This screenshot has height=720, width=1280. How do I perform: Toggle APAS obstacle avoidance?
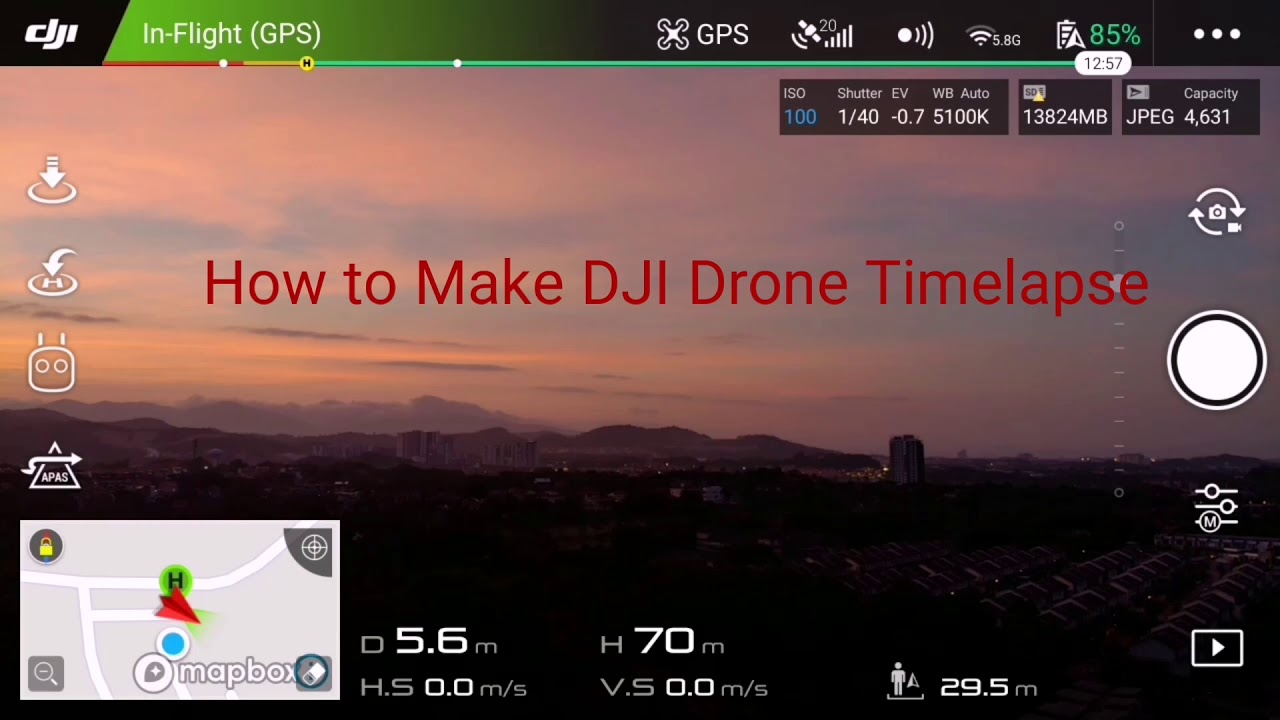(54, 465)
